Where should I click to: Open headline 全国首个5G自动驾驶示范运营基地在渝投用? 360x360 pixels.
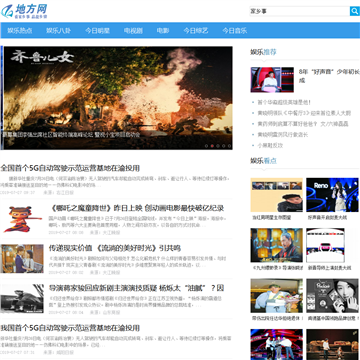pyautogui.click(x=70, y=168)
